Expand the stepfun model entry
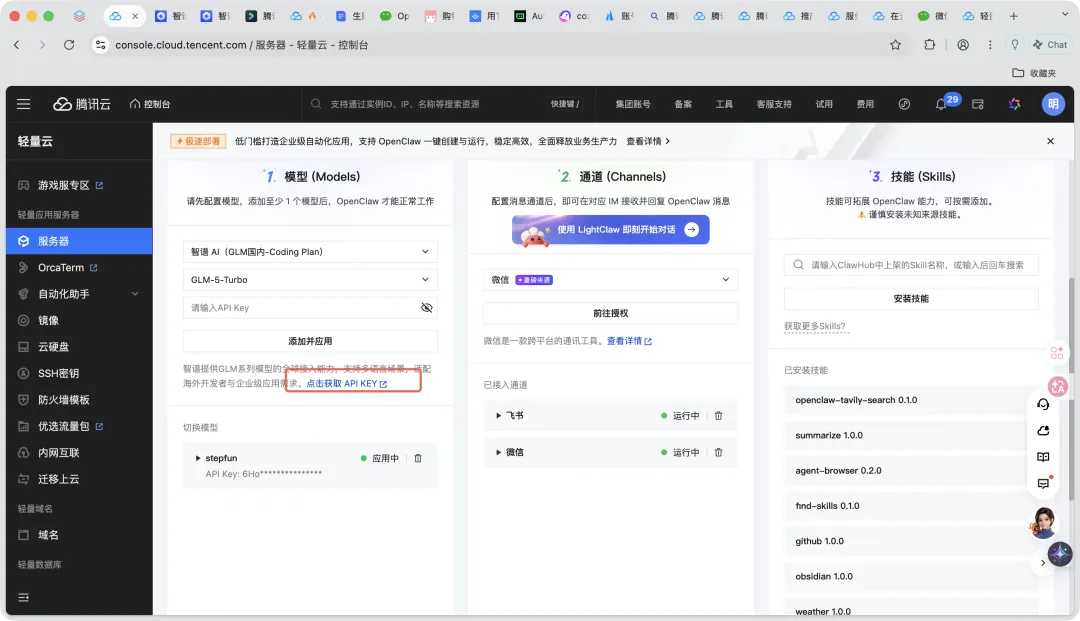Image resolution: width=1080 pixels, height=621 pixels. pyautogui.click(x=198, y=459)
